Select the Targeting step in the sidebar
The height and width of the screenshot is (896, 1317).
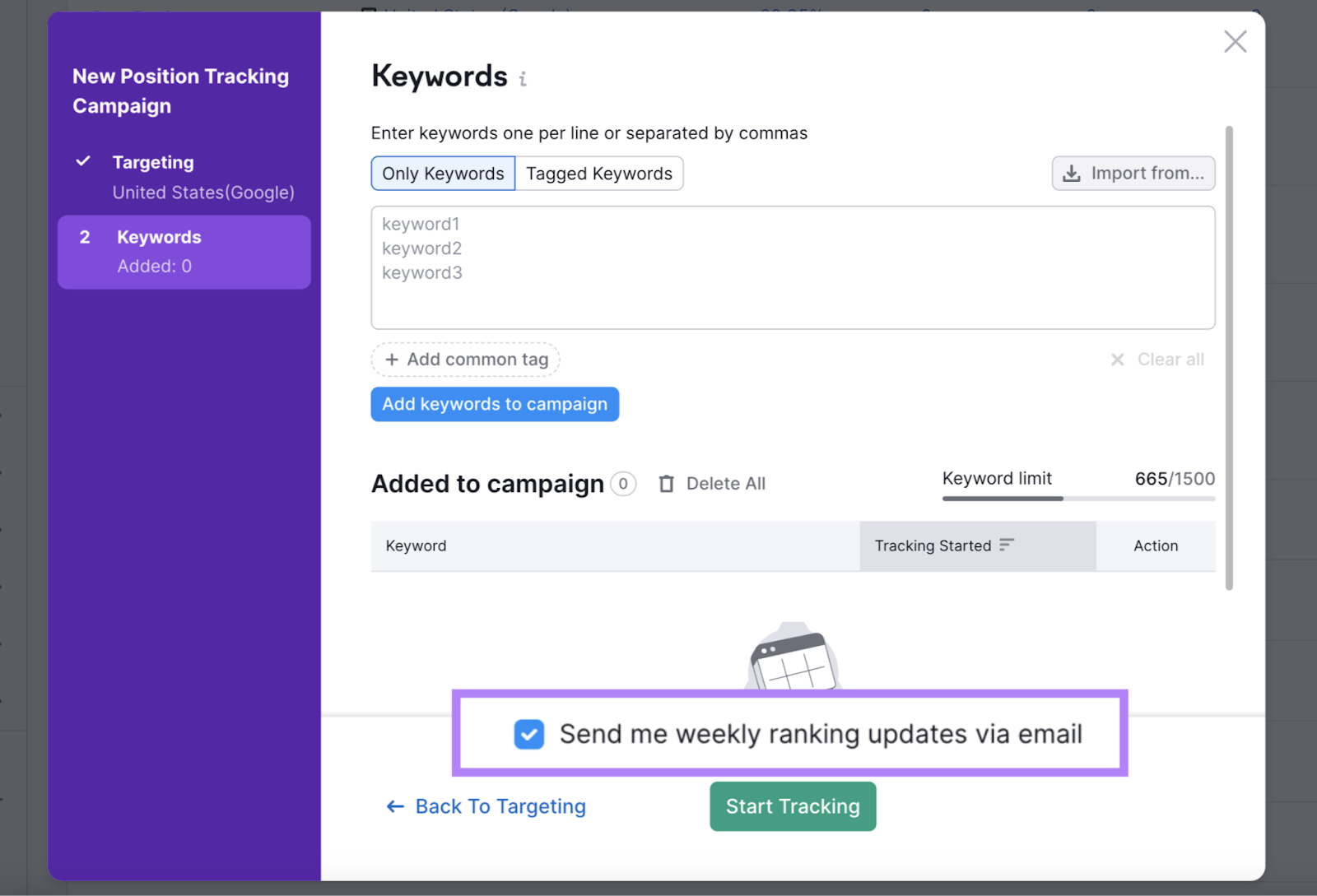[153, 161]
